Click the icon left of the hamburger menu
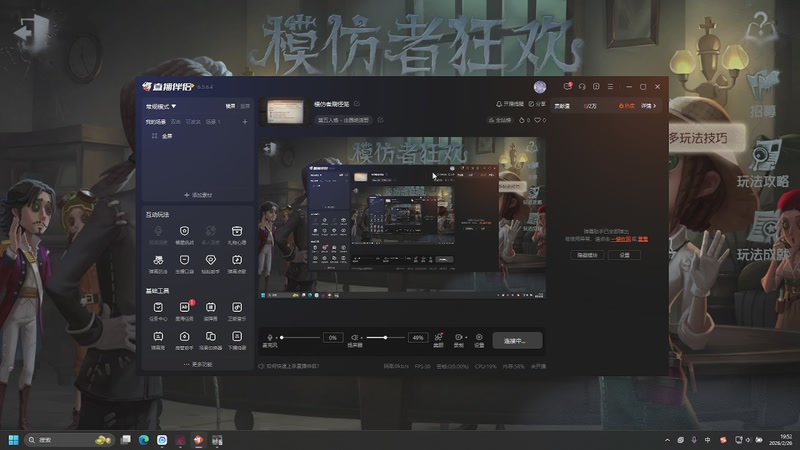This screenshot has width=800, height=450. point(596,87)
